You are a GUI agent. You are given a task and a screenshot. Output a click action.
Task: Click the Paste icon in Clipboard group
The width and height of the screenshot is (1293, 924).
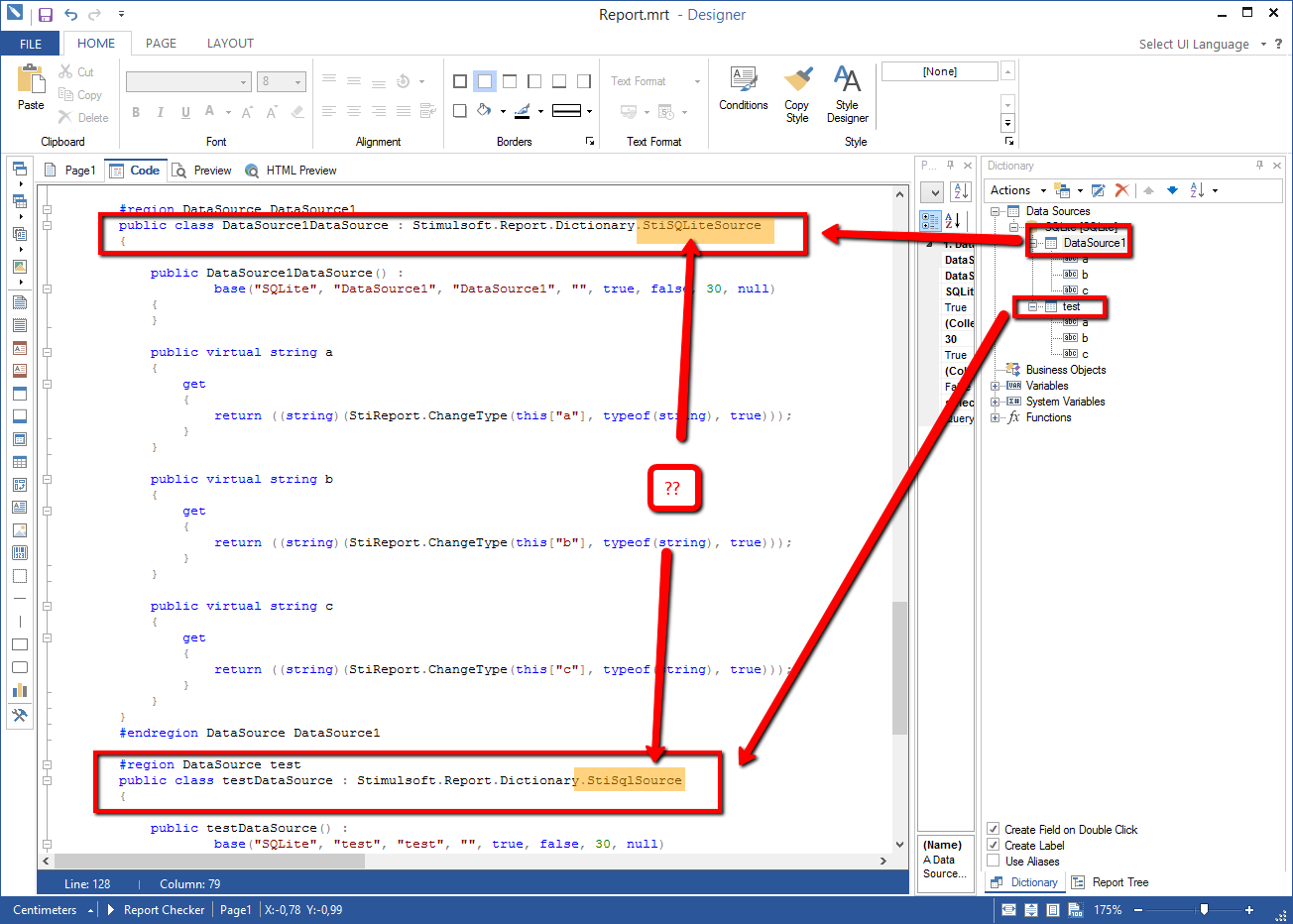(x=31, y=79)
